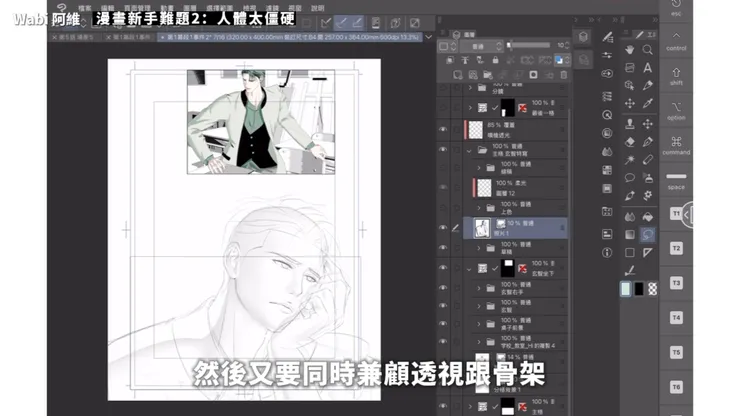
Task: Select the Figure rectangle tool
Action: 630,253
